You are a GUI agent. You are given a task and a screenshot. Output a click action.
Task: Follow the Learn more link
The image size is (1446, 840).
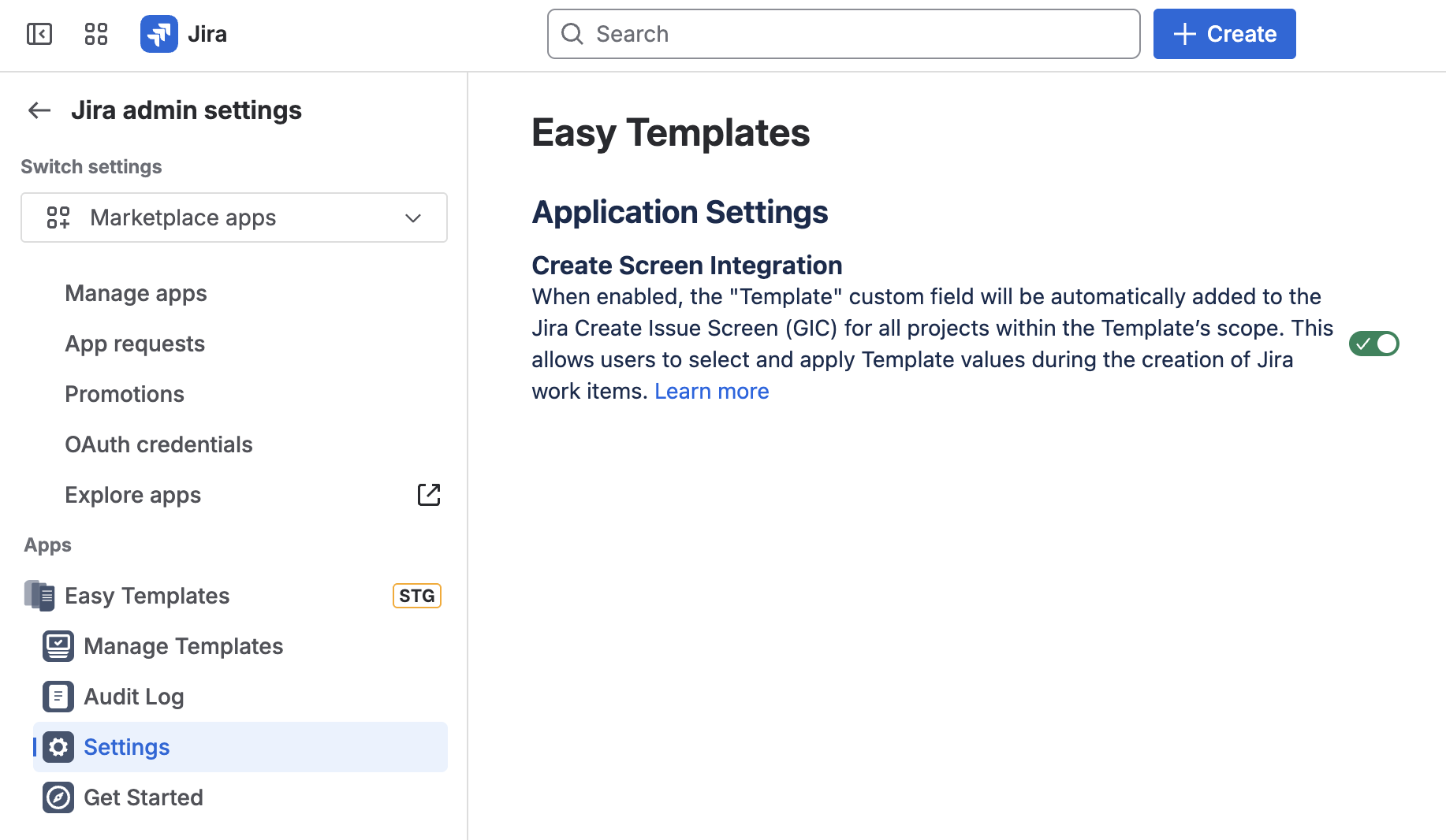click(711, 391)
